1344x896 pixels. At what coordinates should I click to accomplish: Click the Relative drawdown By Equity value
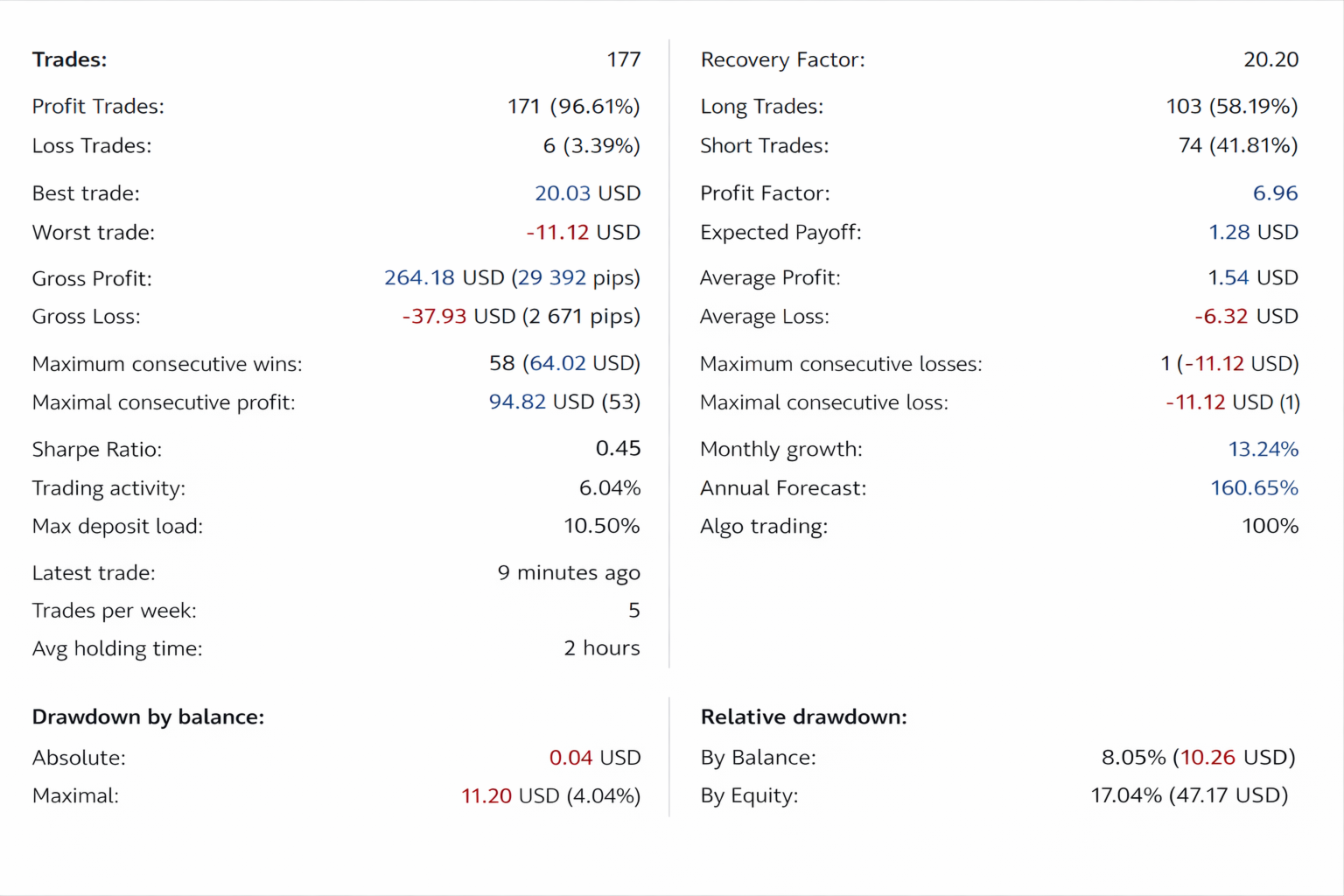tap(1189, 795)
